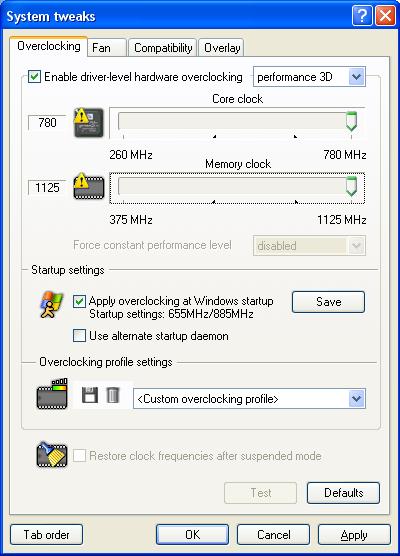
Task: Click the core clock GPU chip warning icon
Action: (x=88, y=123)
